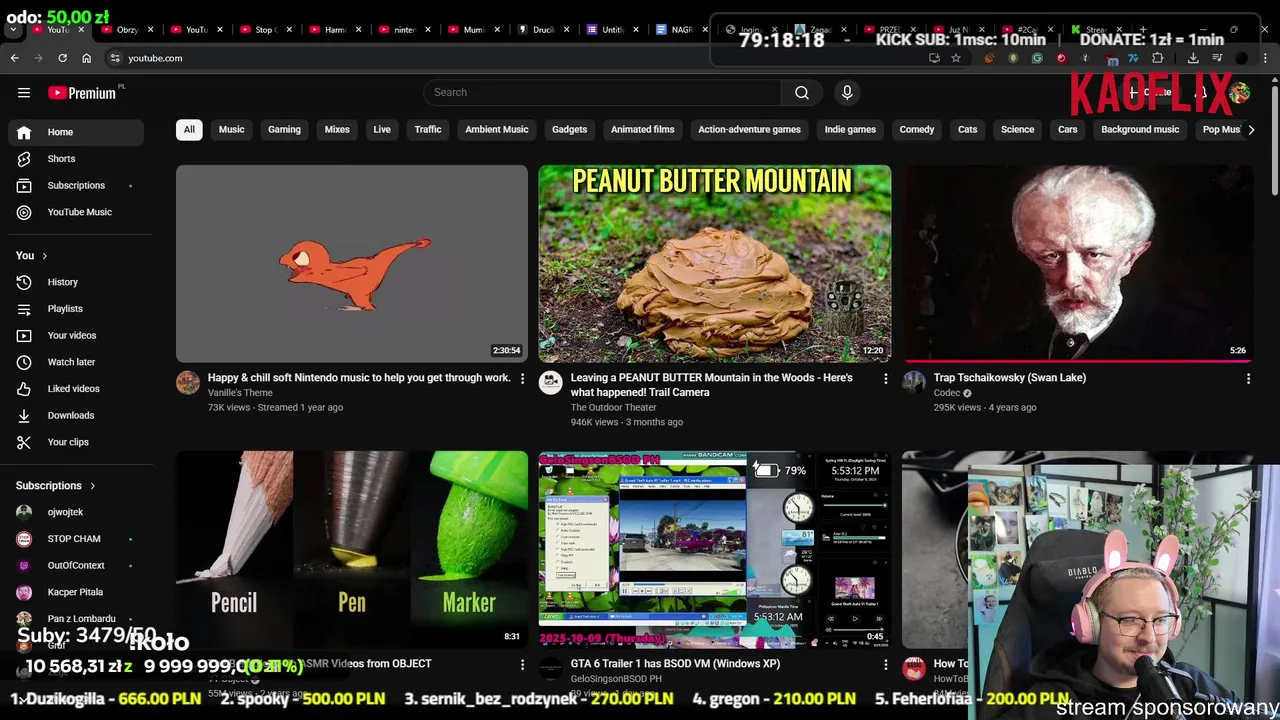Screen dimensions: 1280x720
Task: Open Shorts in the sidebar
Action: [x=76, y=158]
